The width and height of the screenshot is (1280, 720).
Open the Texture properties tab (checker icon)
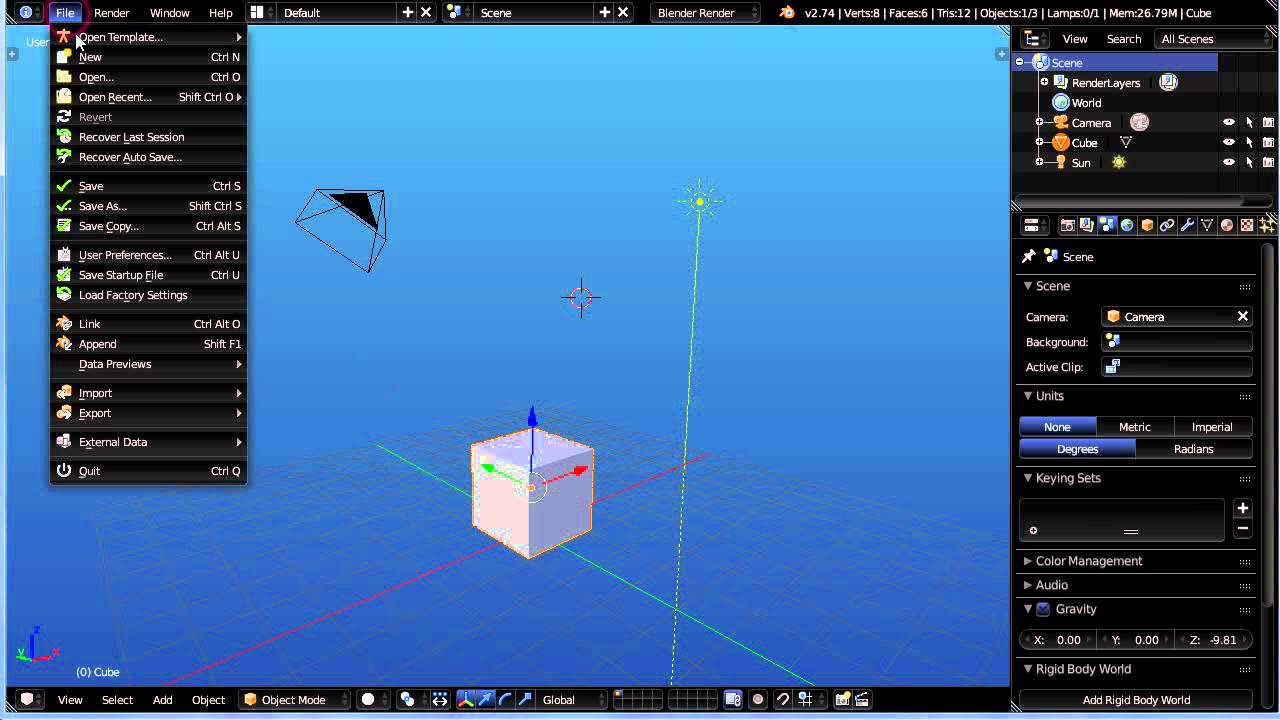coord(1247,225)
